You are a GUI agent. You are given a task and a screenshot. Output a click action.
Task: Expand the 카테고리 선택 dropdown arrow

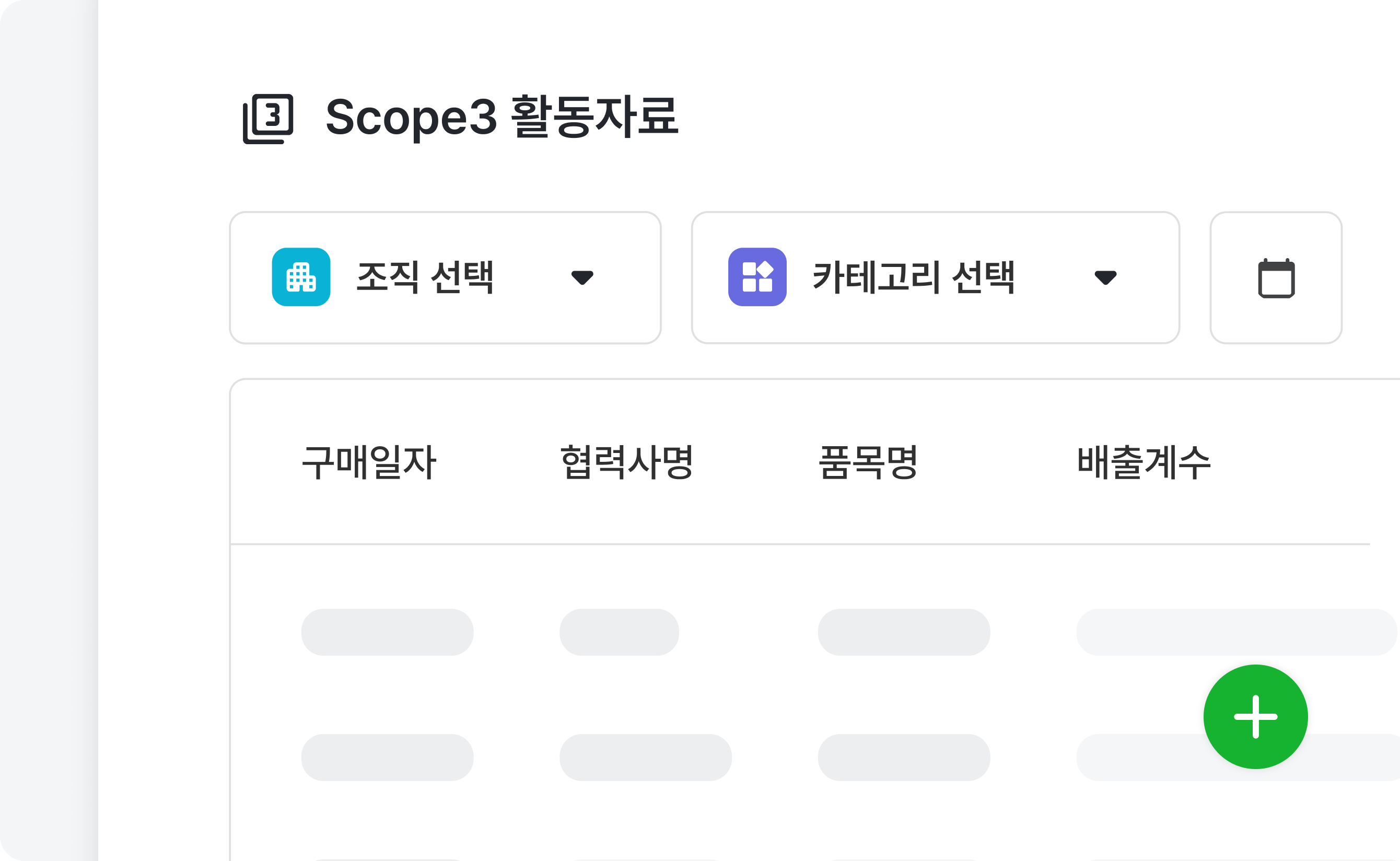1105,277
